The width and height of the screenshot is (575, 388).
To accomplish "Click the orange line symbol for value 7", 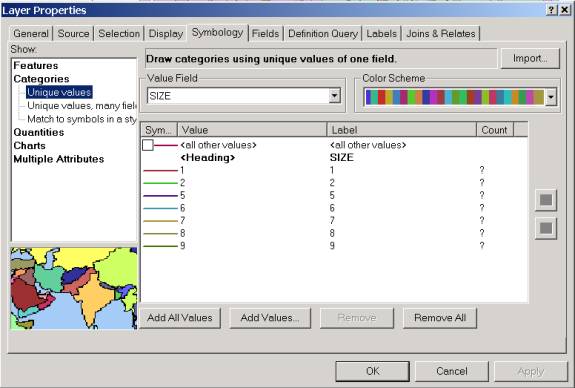I will pyautogui.click(x=160, y=221).
